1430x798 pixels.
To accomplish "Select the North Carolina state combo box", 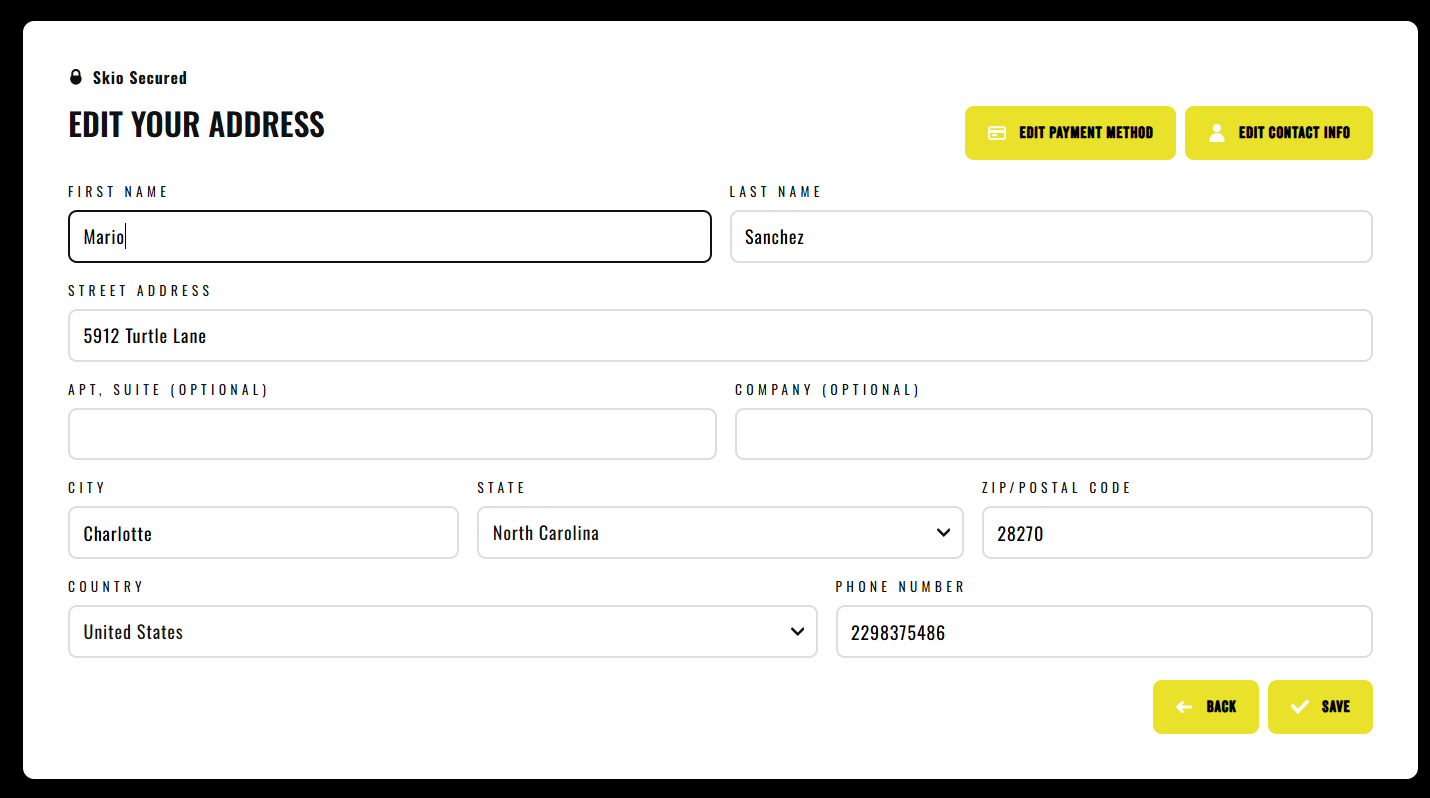I will [x=700, y=532].
